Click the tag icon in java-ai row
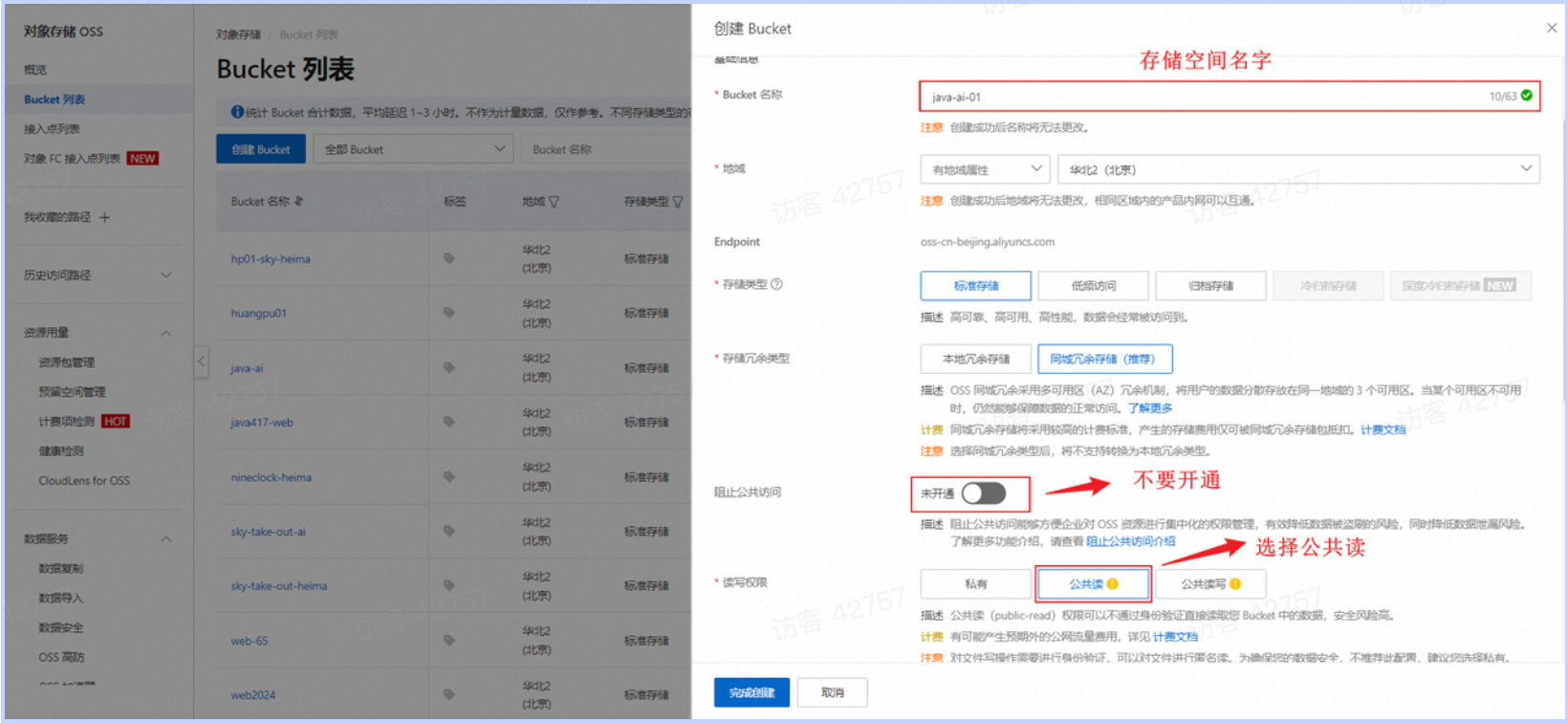The width and height of the screenshot is (1568, 723). (448, 367)
